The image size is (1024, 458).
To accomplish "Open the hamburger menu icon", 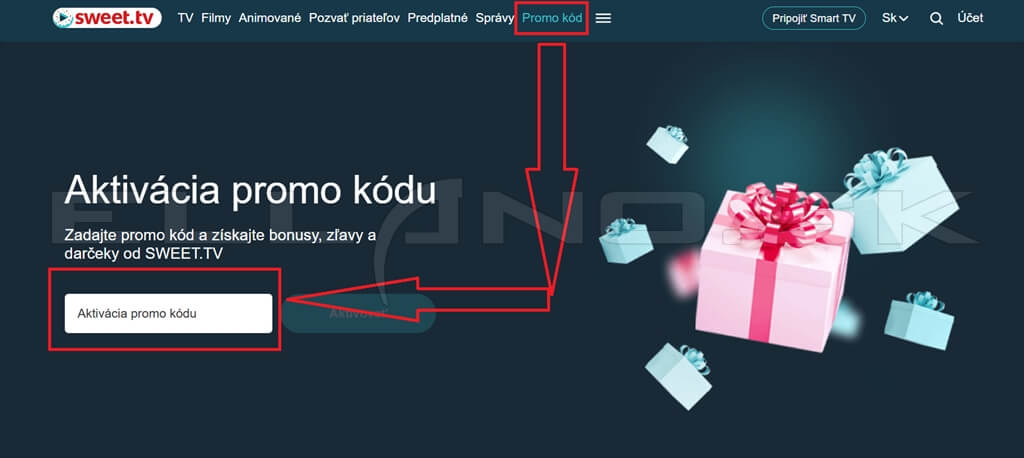I will [603, 18].
